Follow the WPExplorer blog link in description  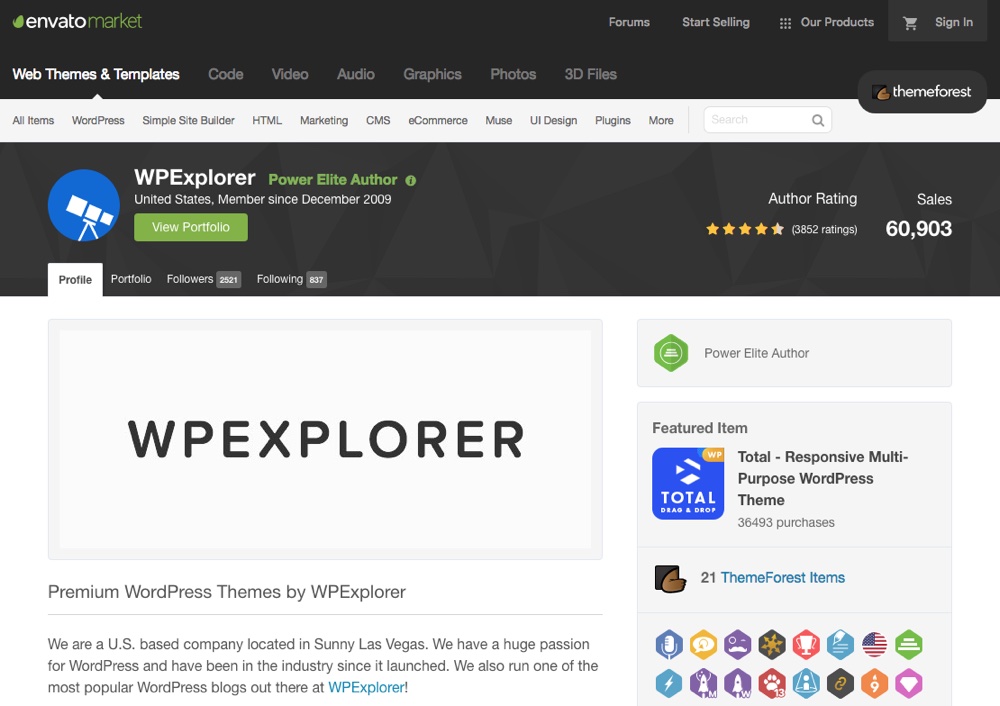(366, 688)
